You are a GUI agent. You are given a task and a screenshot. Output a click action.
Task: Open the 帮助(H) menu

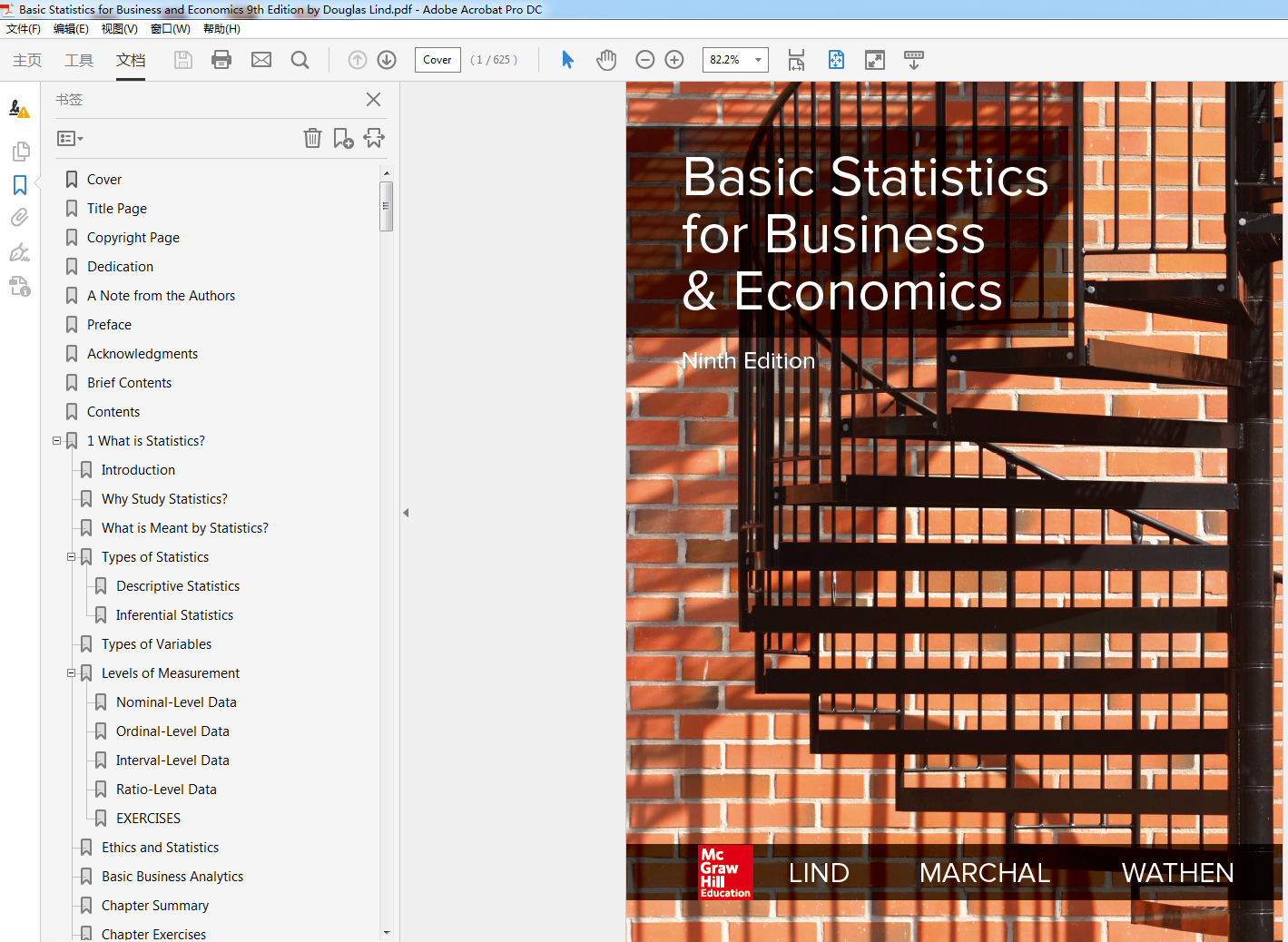coord(221,29)
